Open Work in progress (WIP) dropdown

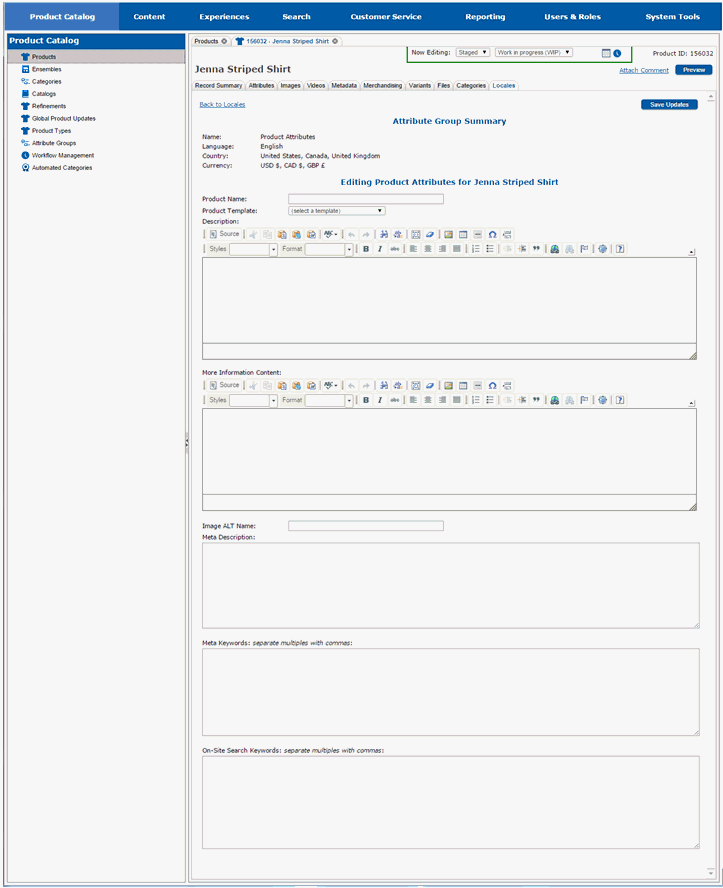tap(534, 52)
